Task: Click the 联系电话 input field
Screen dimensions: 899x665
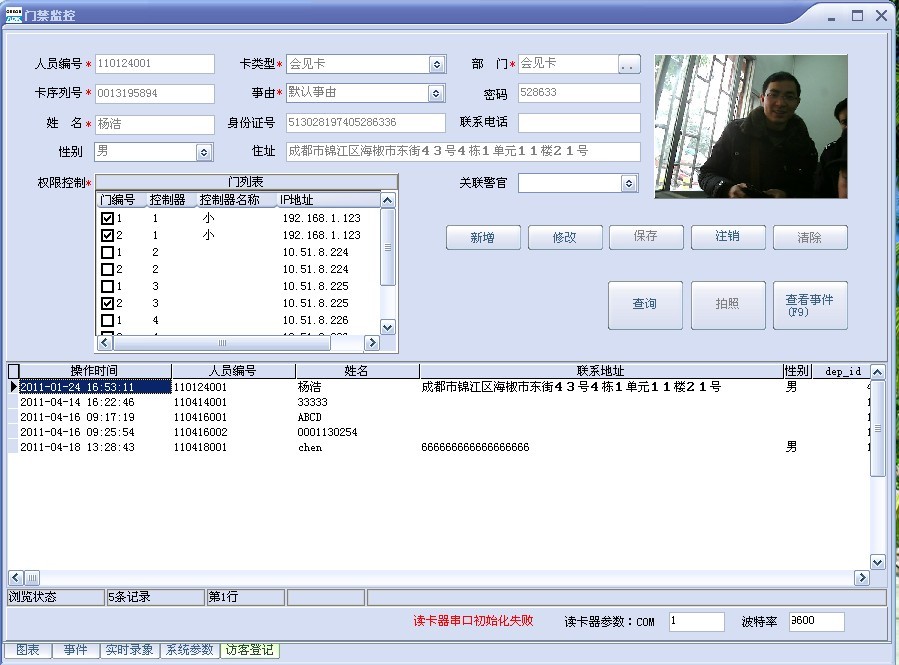Action: coord(578,123)
